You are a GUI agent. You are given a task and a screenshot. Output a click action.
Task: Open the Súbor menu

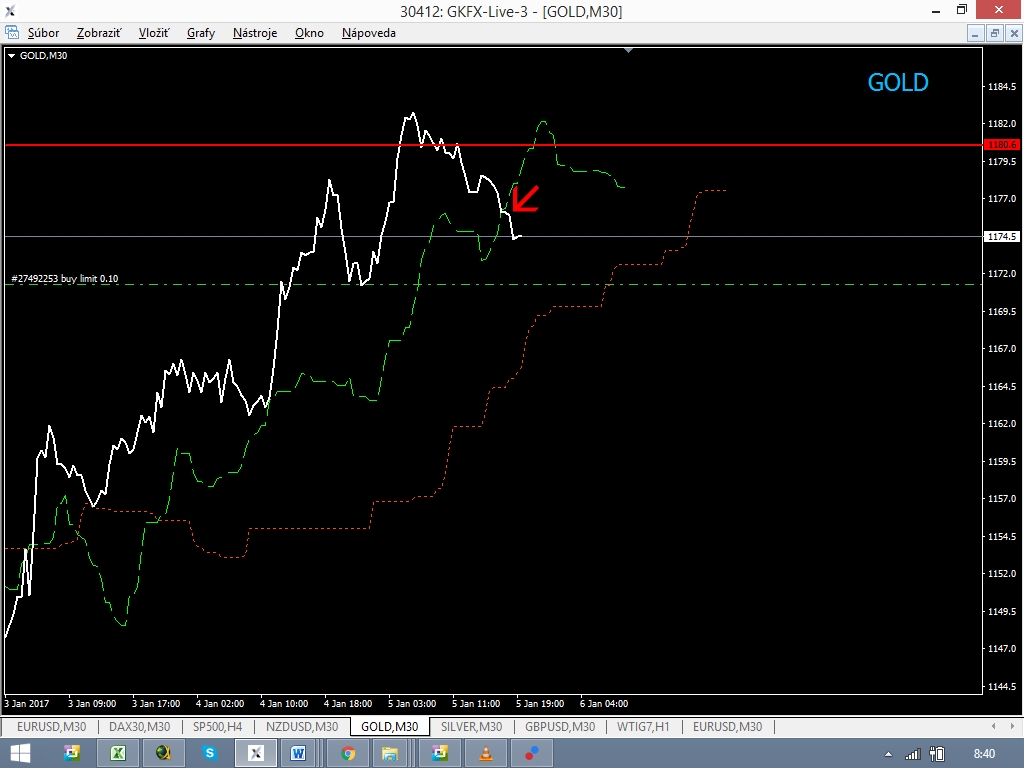coord(43,33)
